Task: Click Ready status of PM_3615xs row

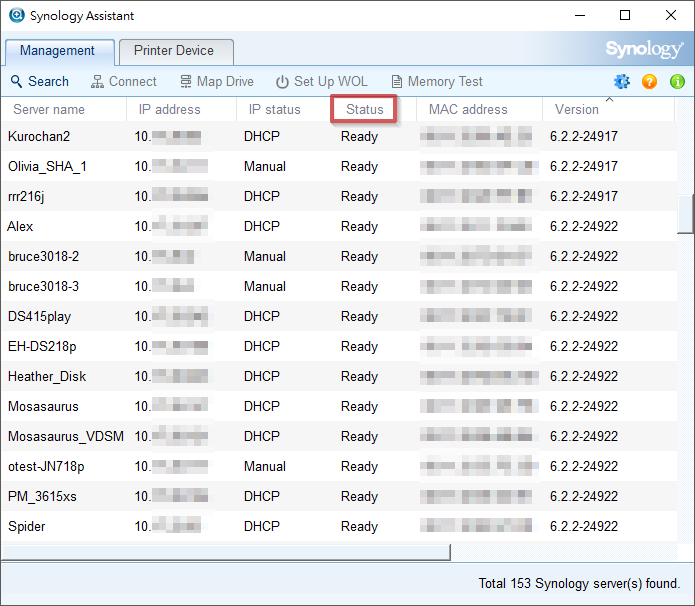Action: [359, 496]
